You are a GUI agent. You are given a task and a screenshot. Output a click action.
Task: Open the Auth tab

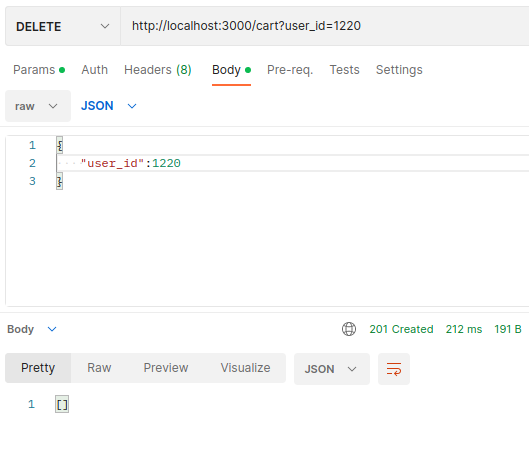tap(94, 70)
